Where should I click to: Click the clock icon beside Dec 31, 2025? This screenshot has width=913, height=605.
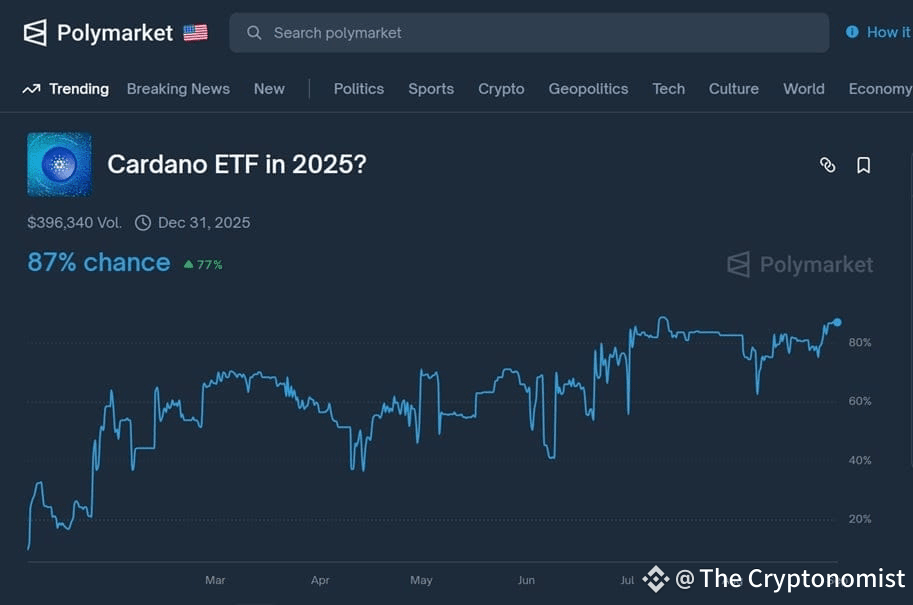click(143, 223)
